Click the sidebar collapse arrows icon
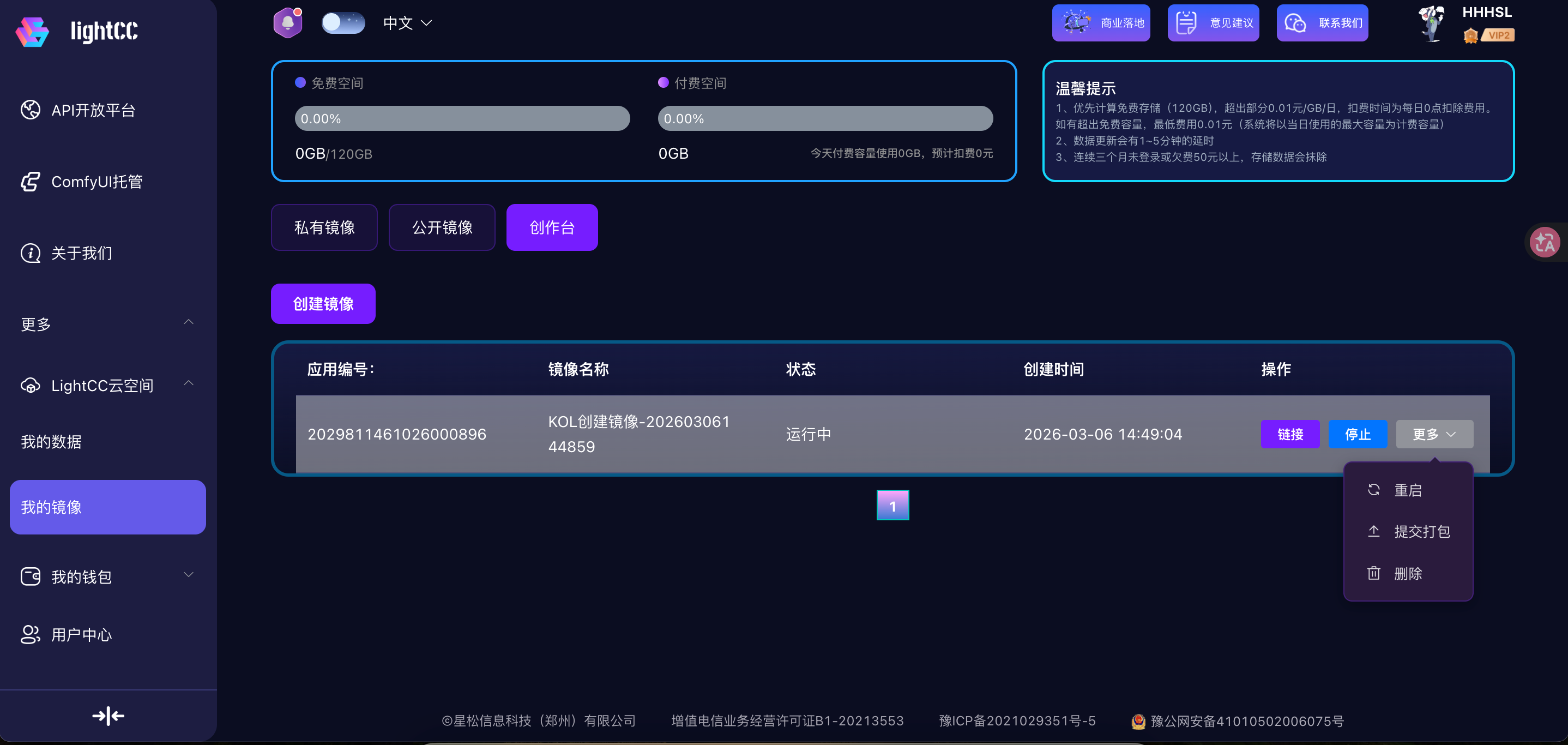This screenshot has width=1568, height=745. coord(108,716)
